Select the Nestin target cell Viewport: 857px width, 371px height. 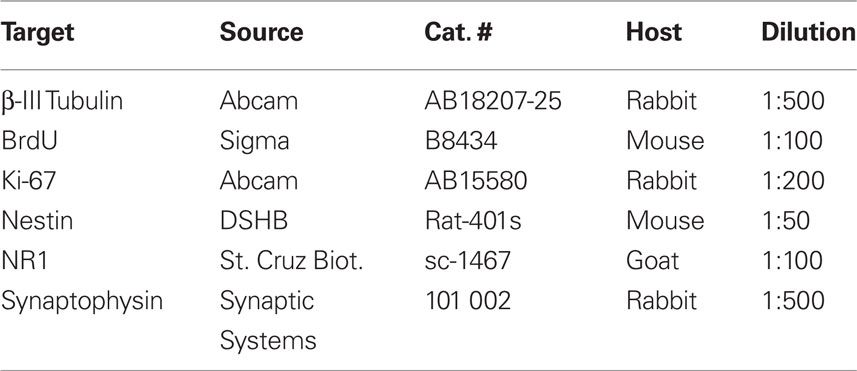pos(37,221)
